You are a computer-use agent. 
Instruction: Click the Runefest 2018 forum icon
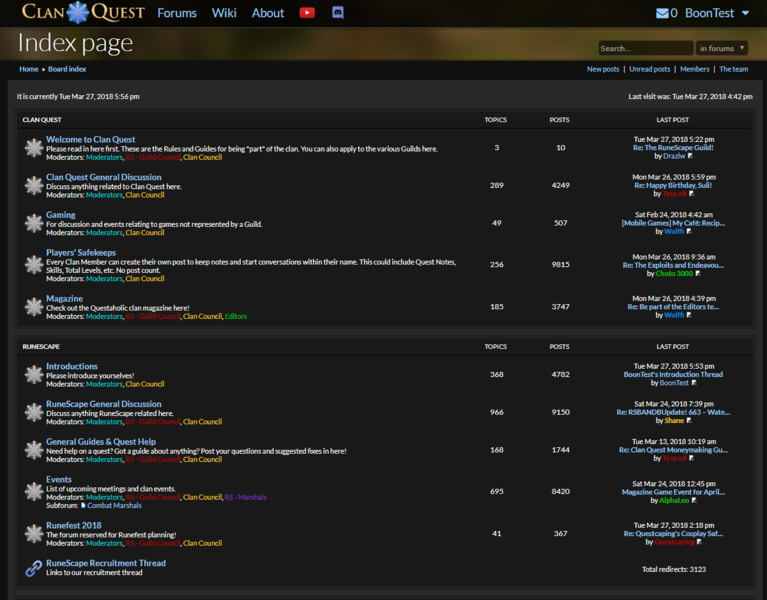coord(34,533)
